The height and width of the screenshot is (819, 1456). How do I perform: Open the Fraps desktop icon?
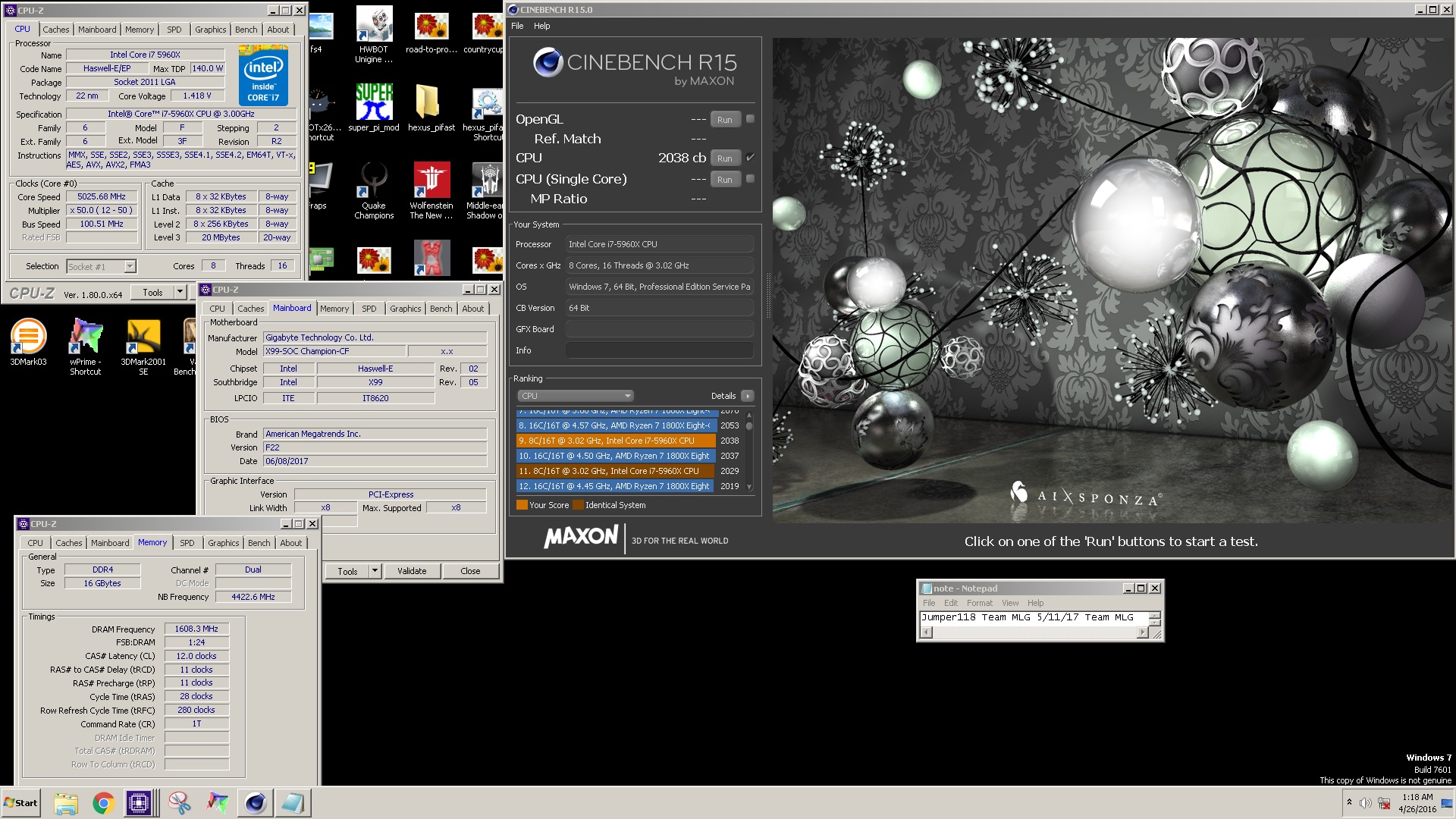click(320, 187)
